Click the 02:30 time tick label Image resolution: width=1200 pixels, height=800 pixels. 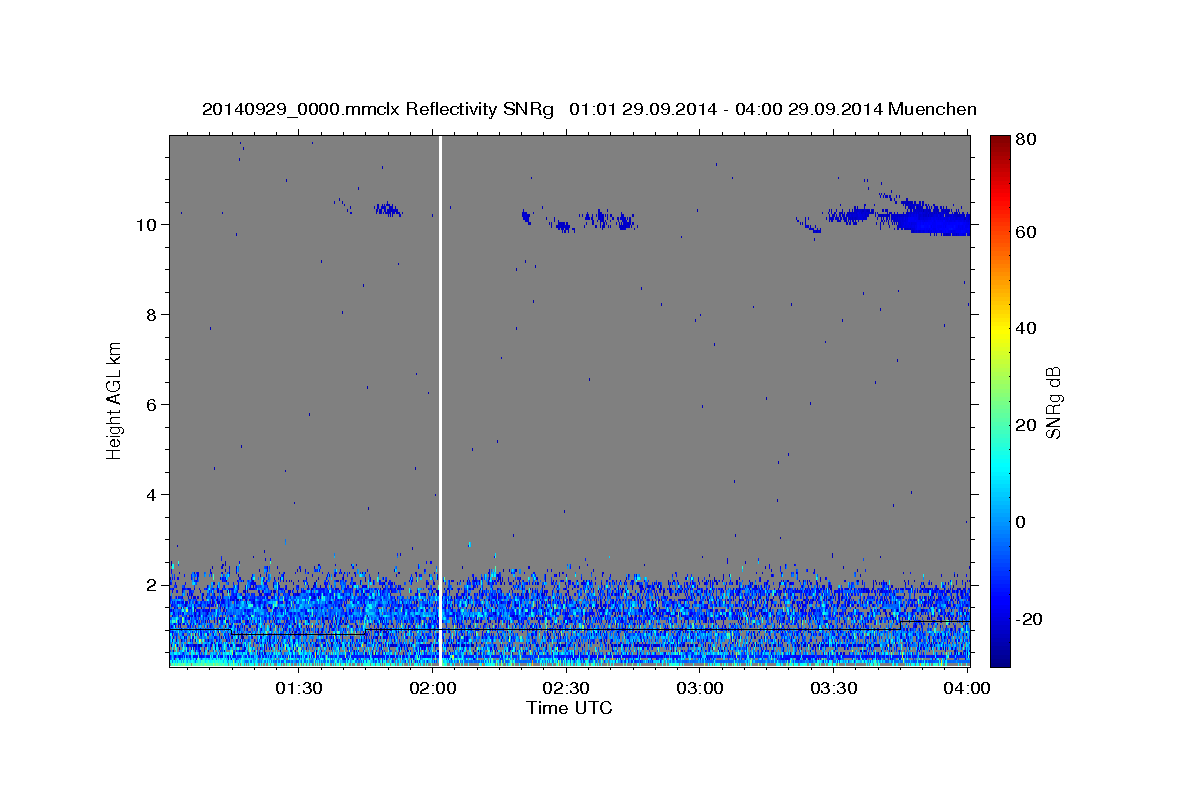click(x=566, y=688)
